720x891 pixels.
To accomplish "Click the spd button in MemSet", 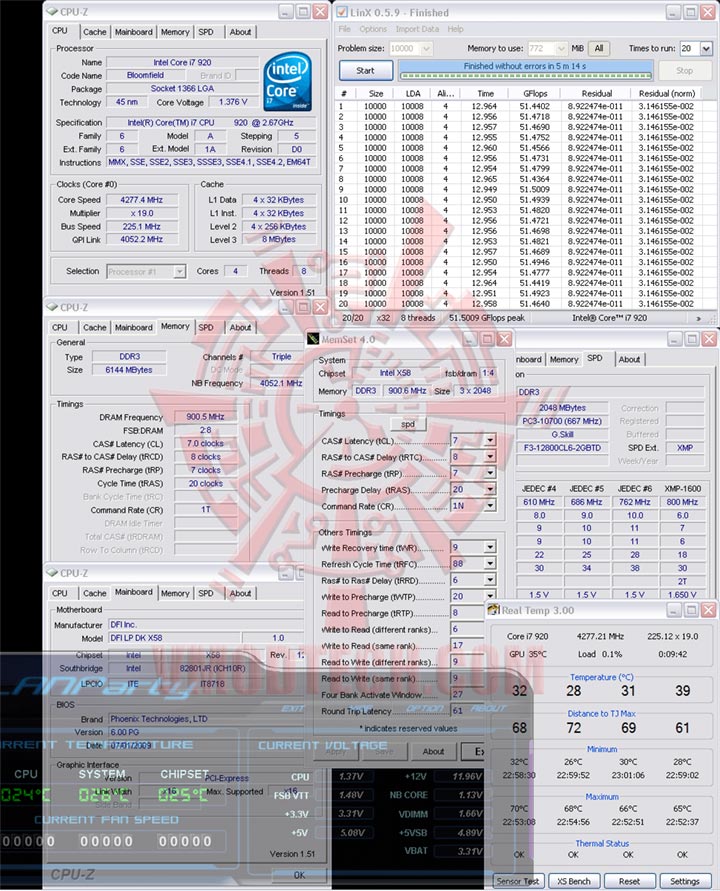I will coord(407,424).
